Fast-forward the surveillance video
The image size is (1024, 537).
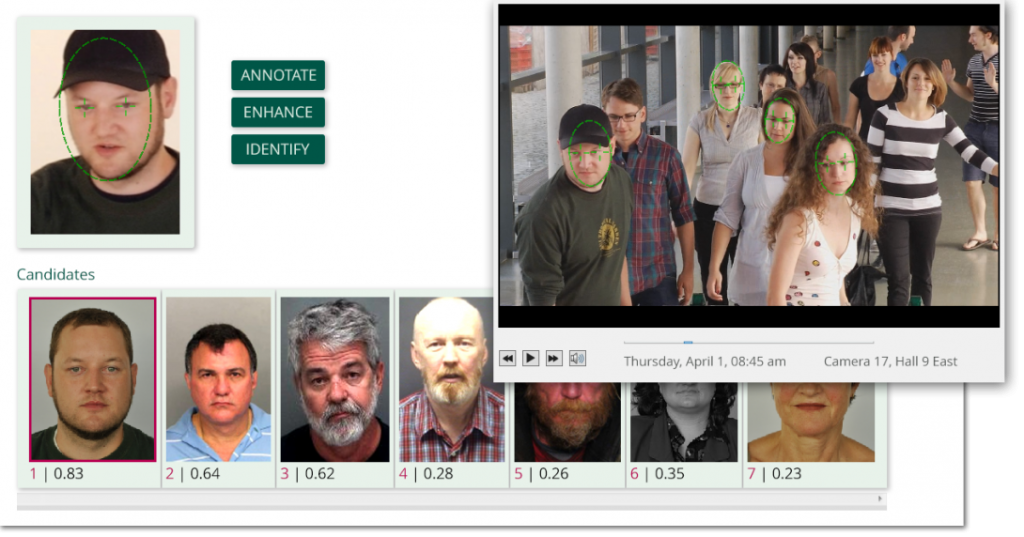pyautogui.click(x=554, y=358)
